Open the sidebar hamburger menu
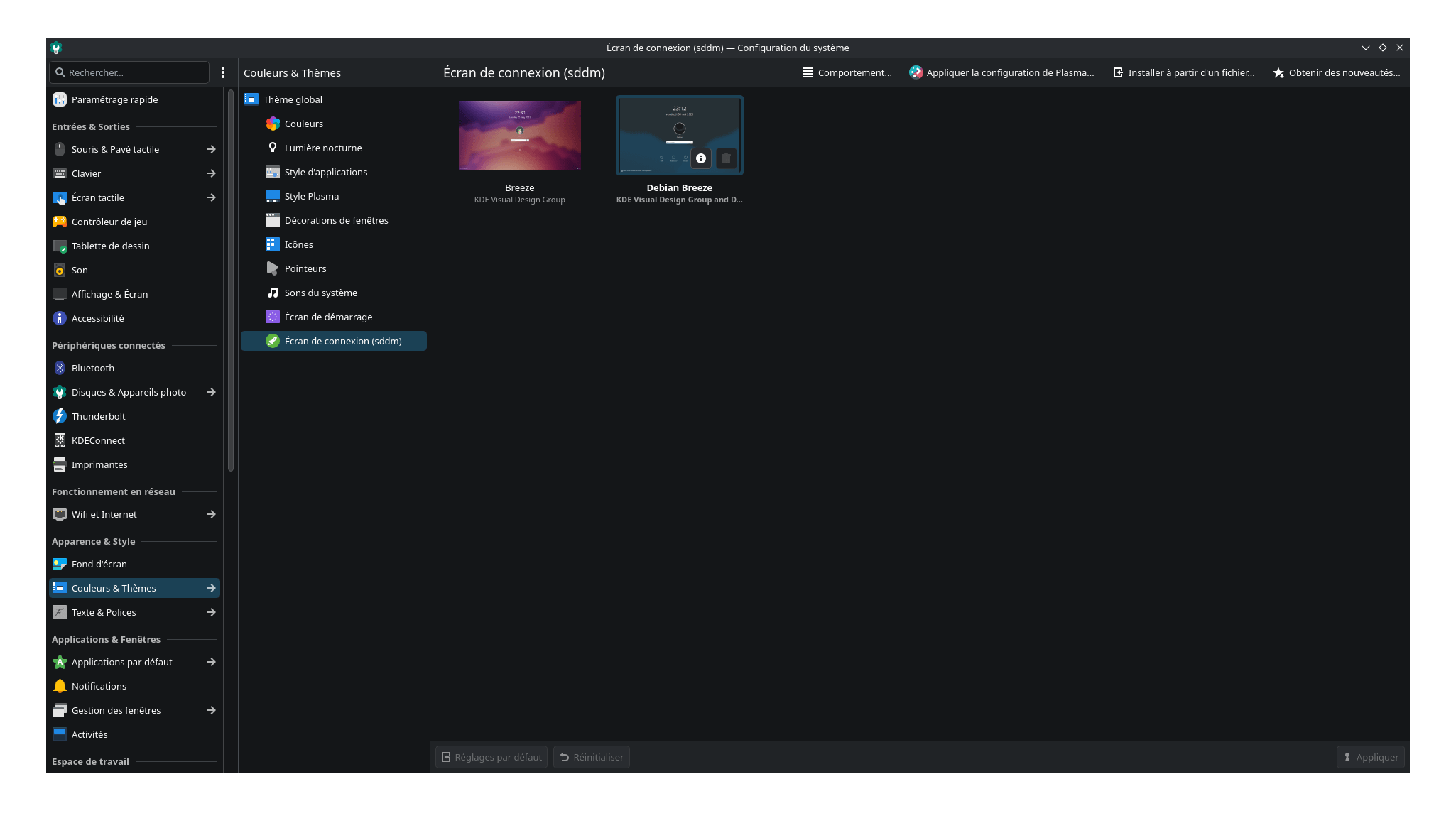 tap(223, 72)
